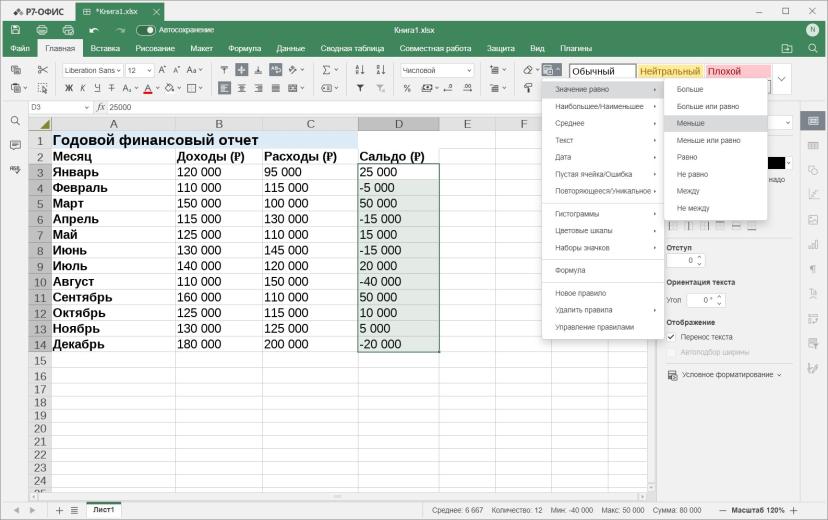The image size is (828, 520).
Task: Click the filter funnel icon
Action: (360, 88)
